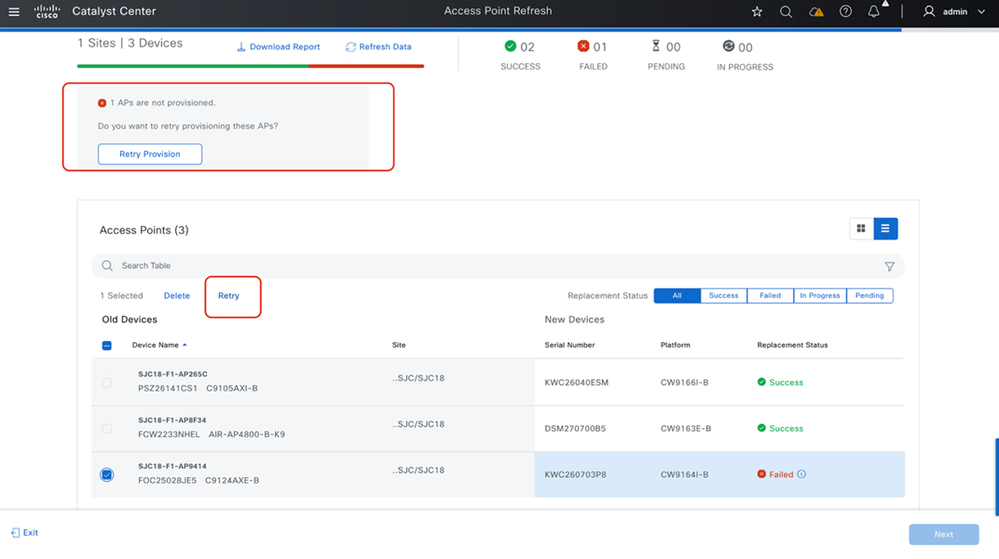Toggle the select-all header checkbox
The width and height of the screenshot is (999, 559).
pyautogui.click(x=107, y=345)
